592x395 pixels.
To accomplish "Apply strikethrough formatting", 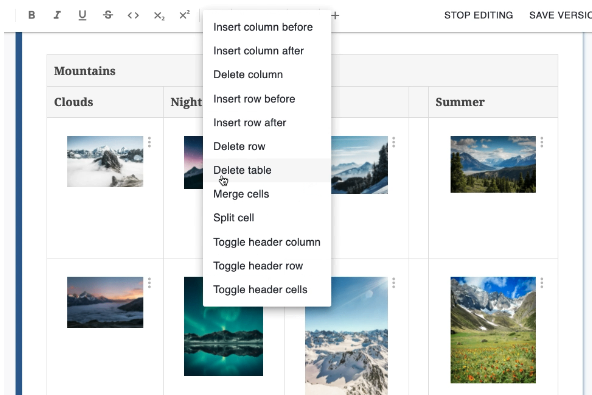I will tap(108, 15).
